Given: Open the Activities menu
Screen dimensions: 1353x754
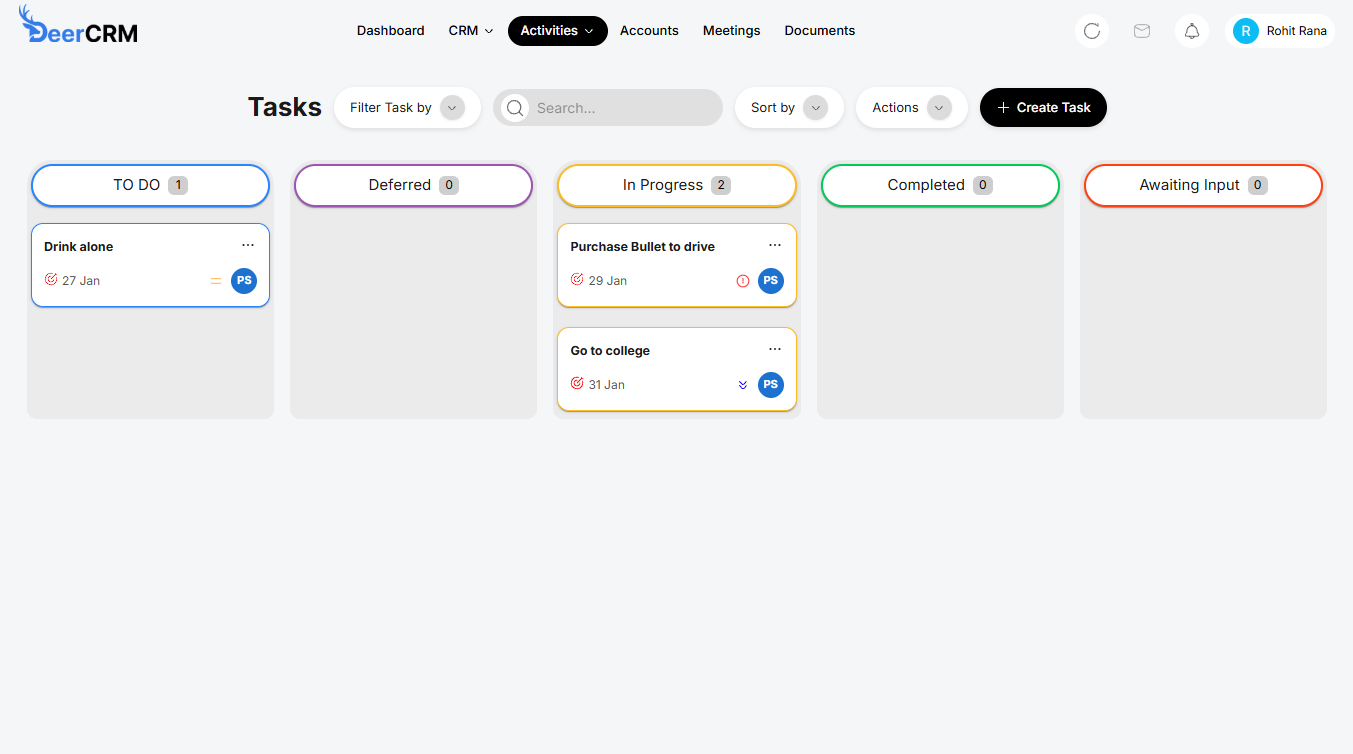Looking at the screenshot, I should click(557, 31).
